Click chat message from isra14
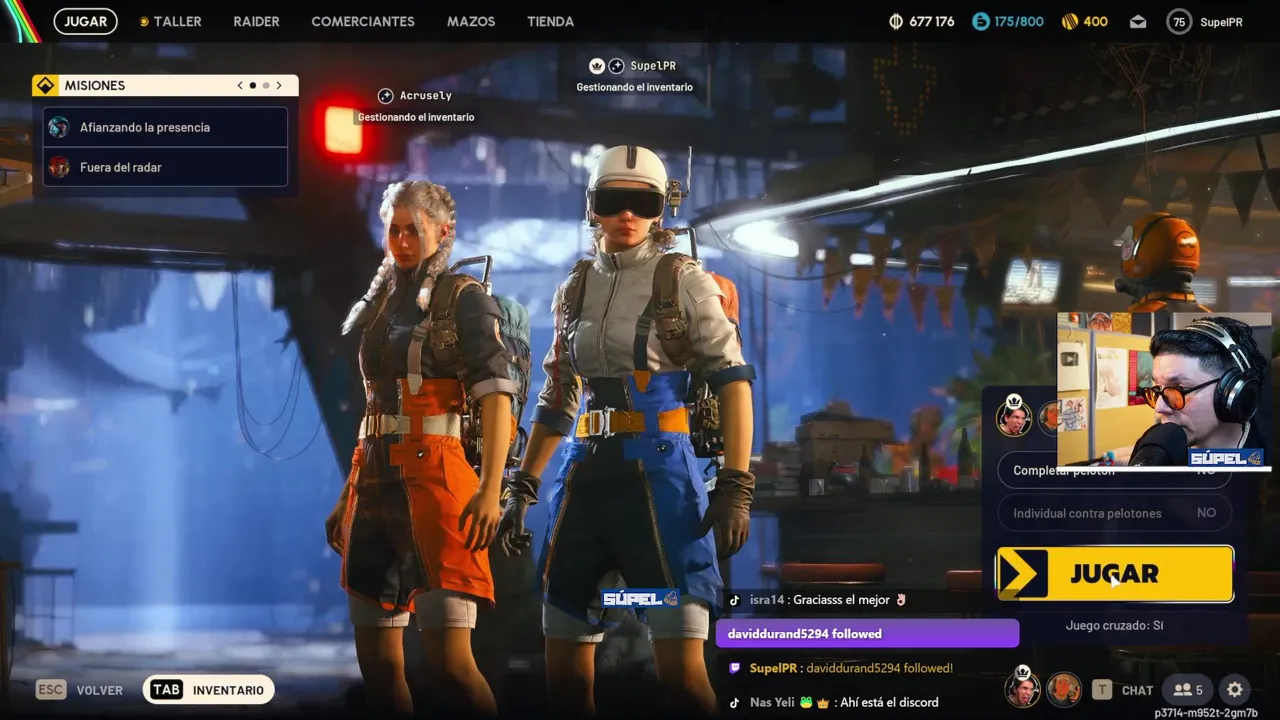1280x720 pixels. 817,600
